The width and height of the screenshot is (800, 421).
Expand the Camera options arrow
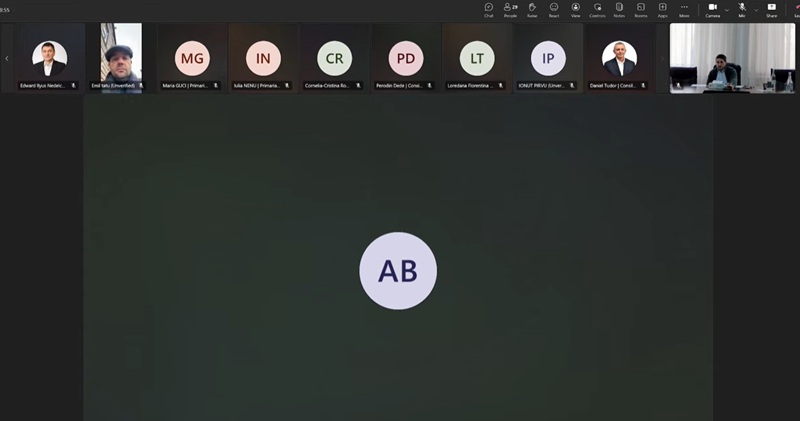click(x=726, y=9)
